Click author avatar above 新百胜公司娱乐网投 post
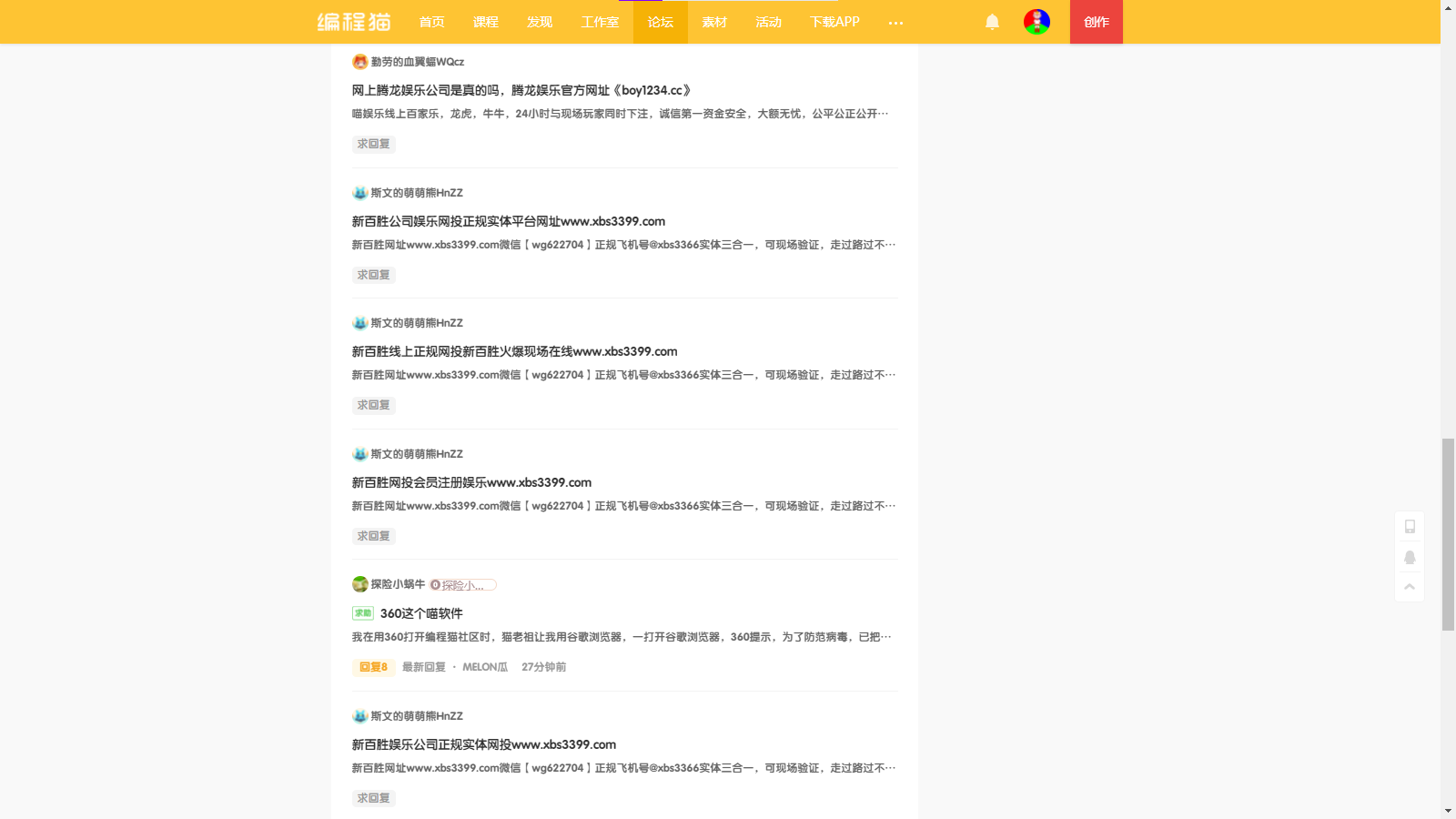Viewport: 1456px width, 819px height. (360, 193)
